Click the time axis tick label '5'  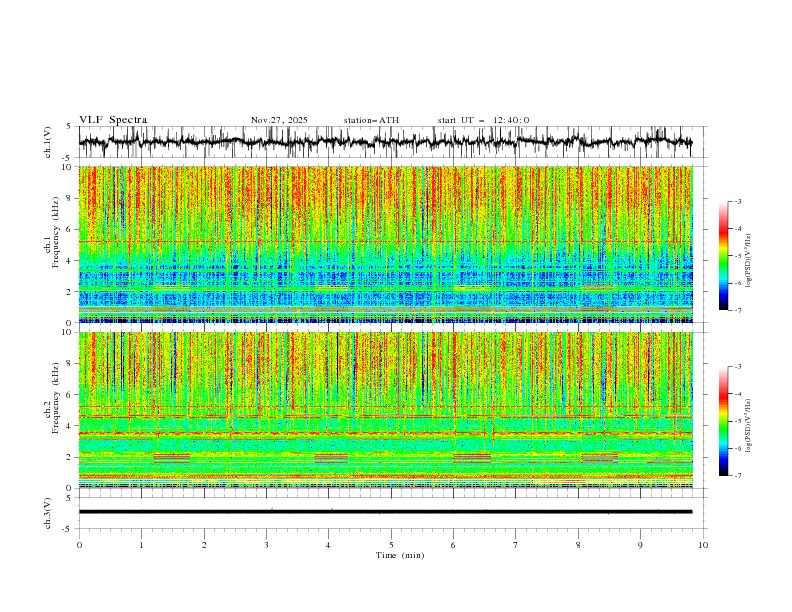coord(391,545)
